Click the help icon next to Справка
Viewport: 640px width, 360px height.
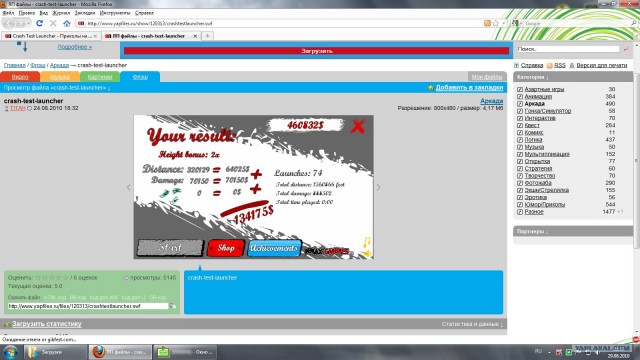(517, 65)
